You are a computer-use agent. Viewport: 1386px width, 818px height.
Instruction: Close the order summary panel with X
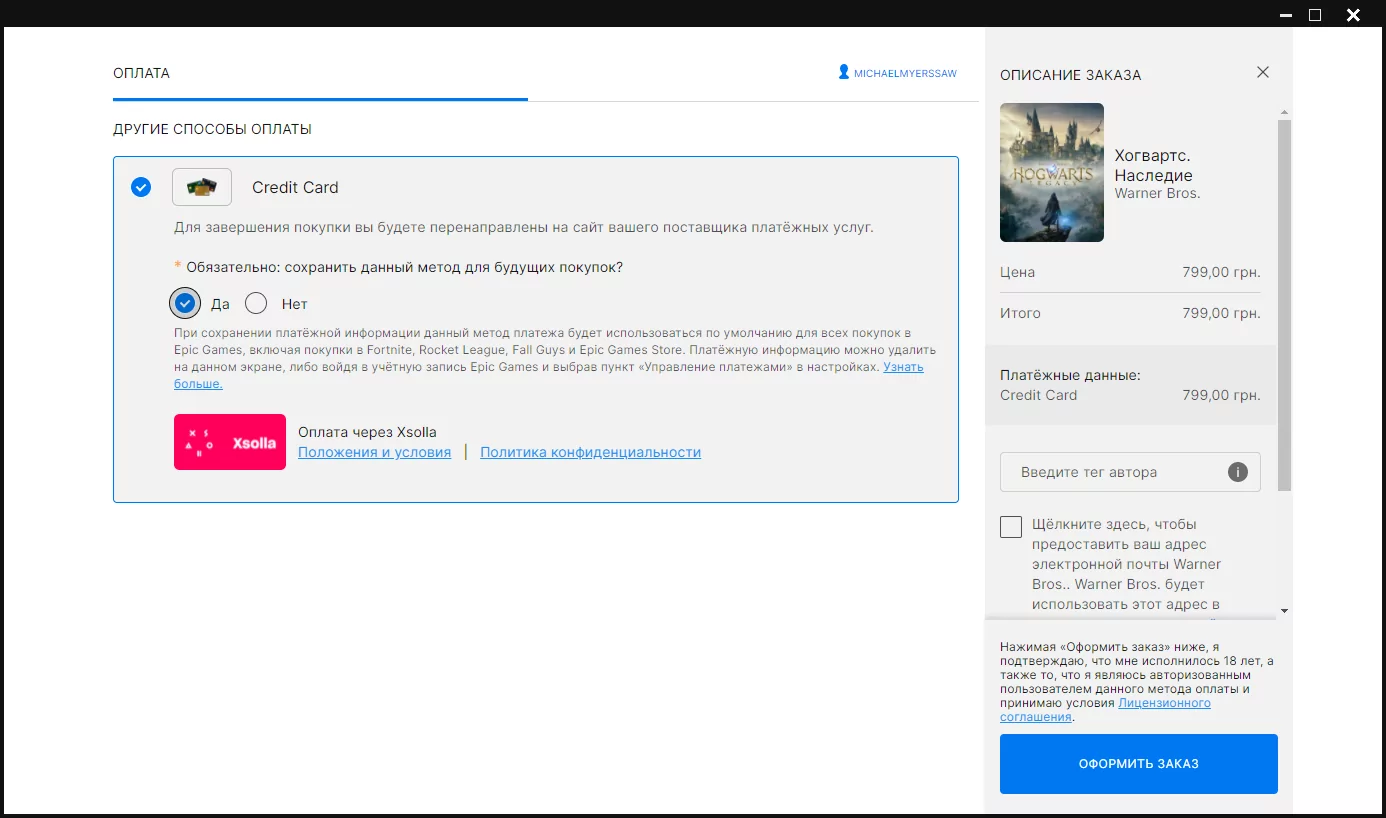[1263, 72]
